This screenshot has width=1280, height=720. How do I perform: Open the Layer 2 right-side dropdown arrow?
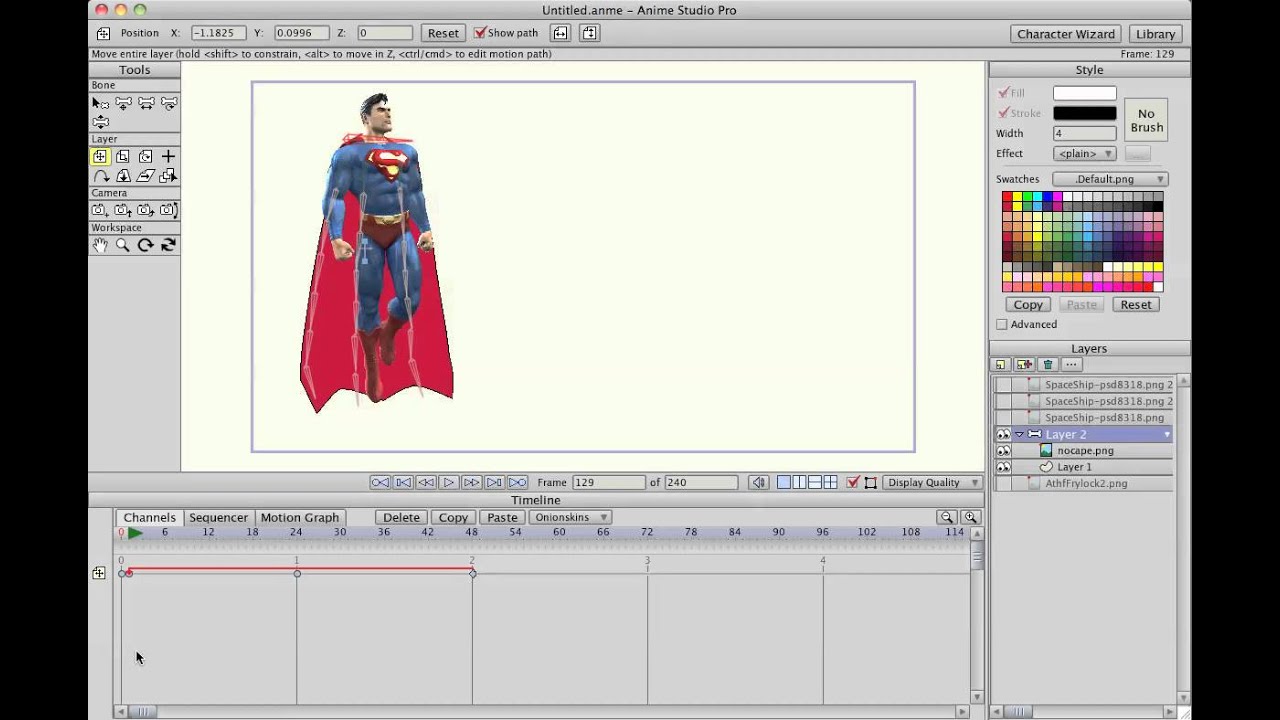pos(1166,435)
